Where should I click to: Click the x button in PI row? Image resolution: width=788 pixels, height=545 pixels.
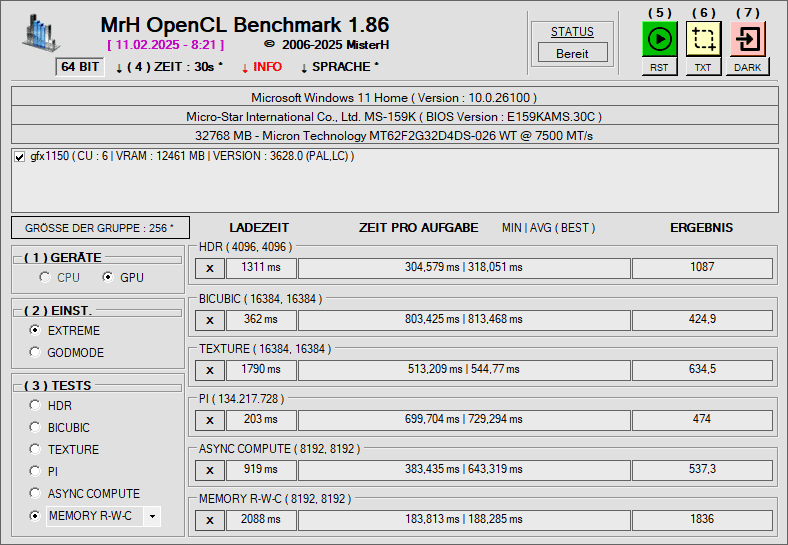click(x=210, y=420)
